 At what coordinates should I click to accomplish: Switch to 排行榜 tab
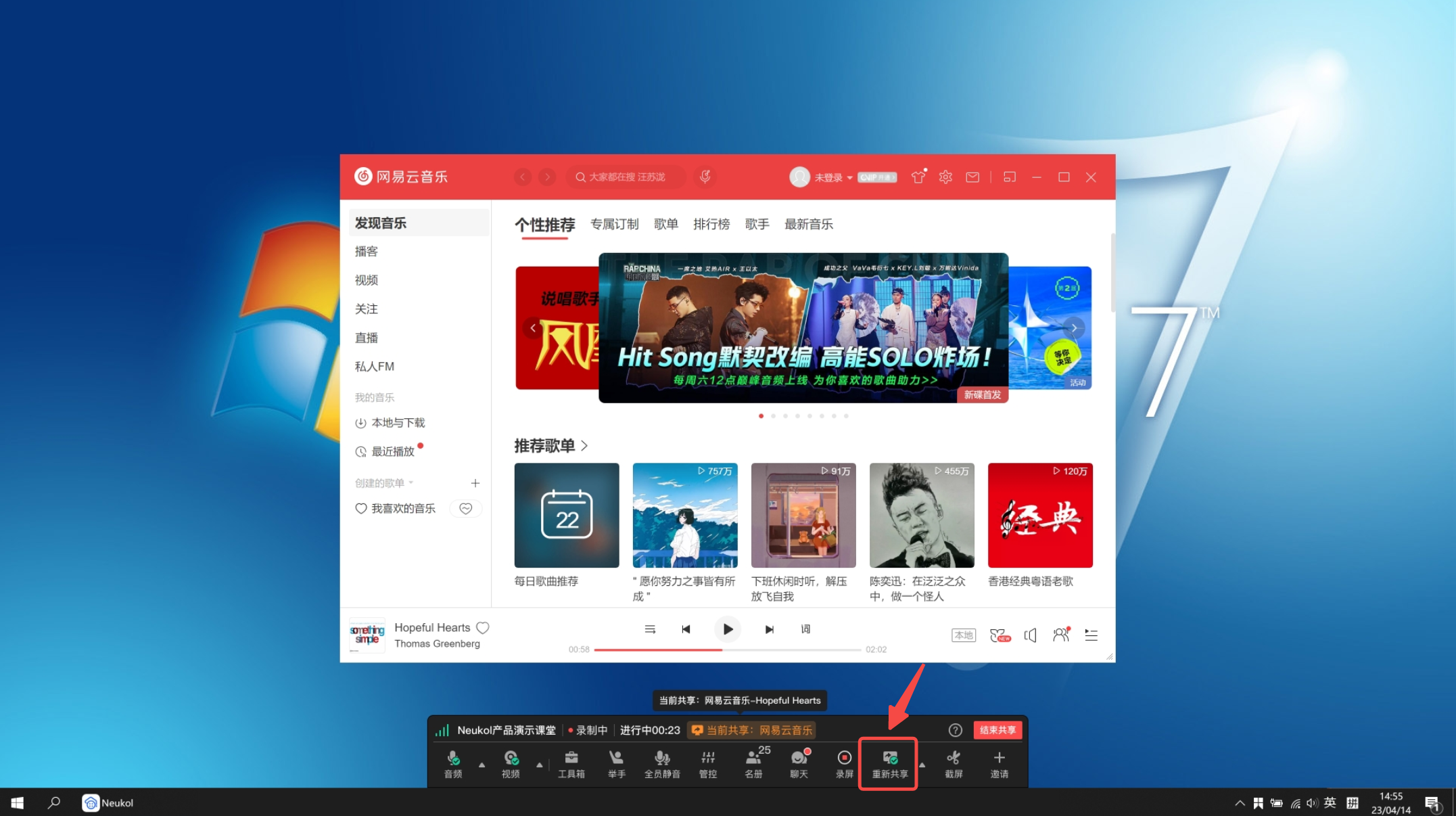(711, 224)
